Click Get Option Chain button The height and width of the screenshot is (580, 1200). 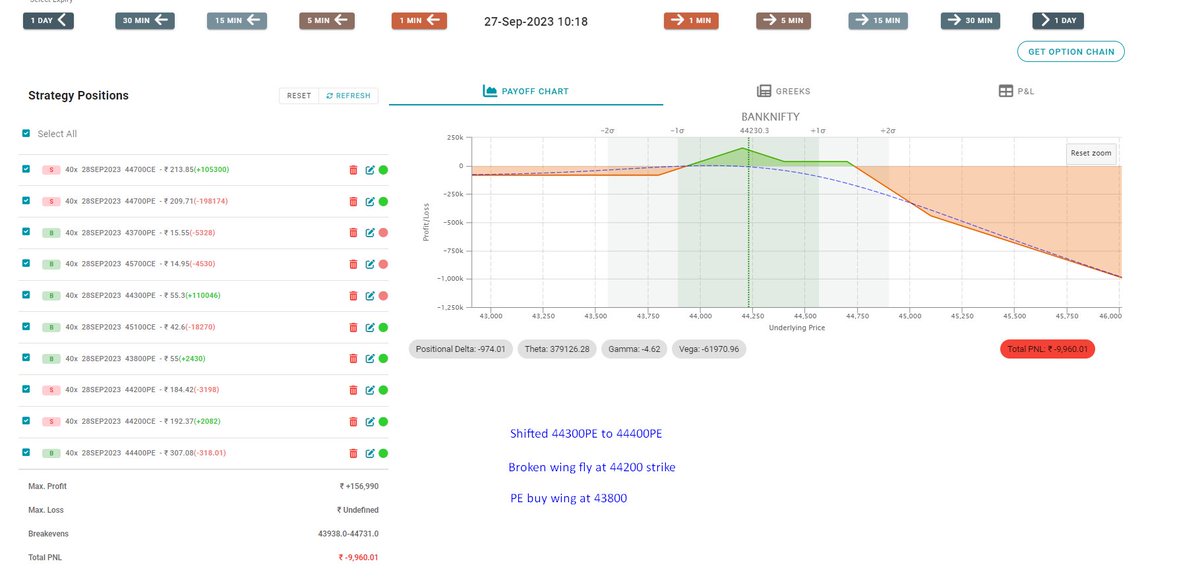[x=1071, y=51]
